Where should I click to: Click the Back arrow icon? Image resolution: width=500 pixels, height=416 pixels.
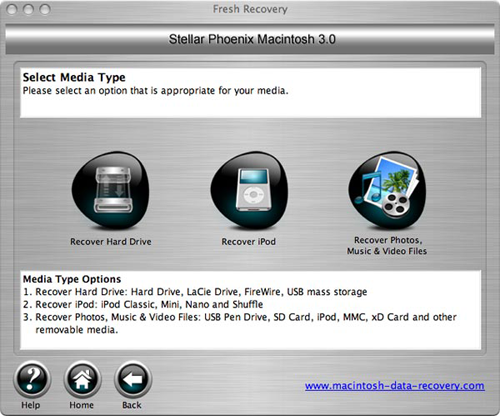pyautogui.click(x=133, y=380)
